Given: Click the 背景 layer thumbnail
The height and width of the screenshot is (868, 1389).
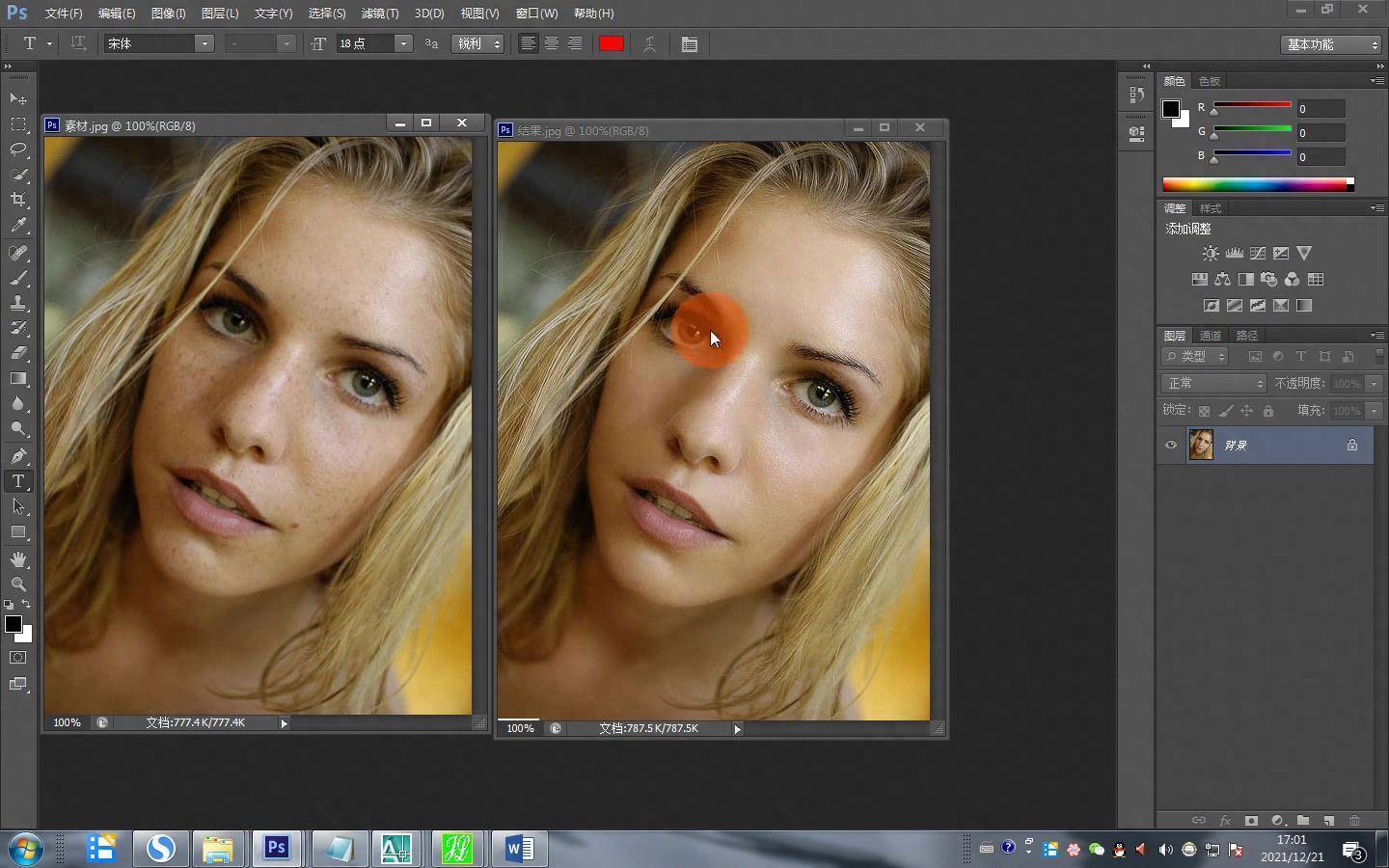Looking at the screenshot, I should click(x=1201, y=445).
